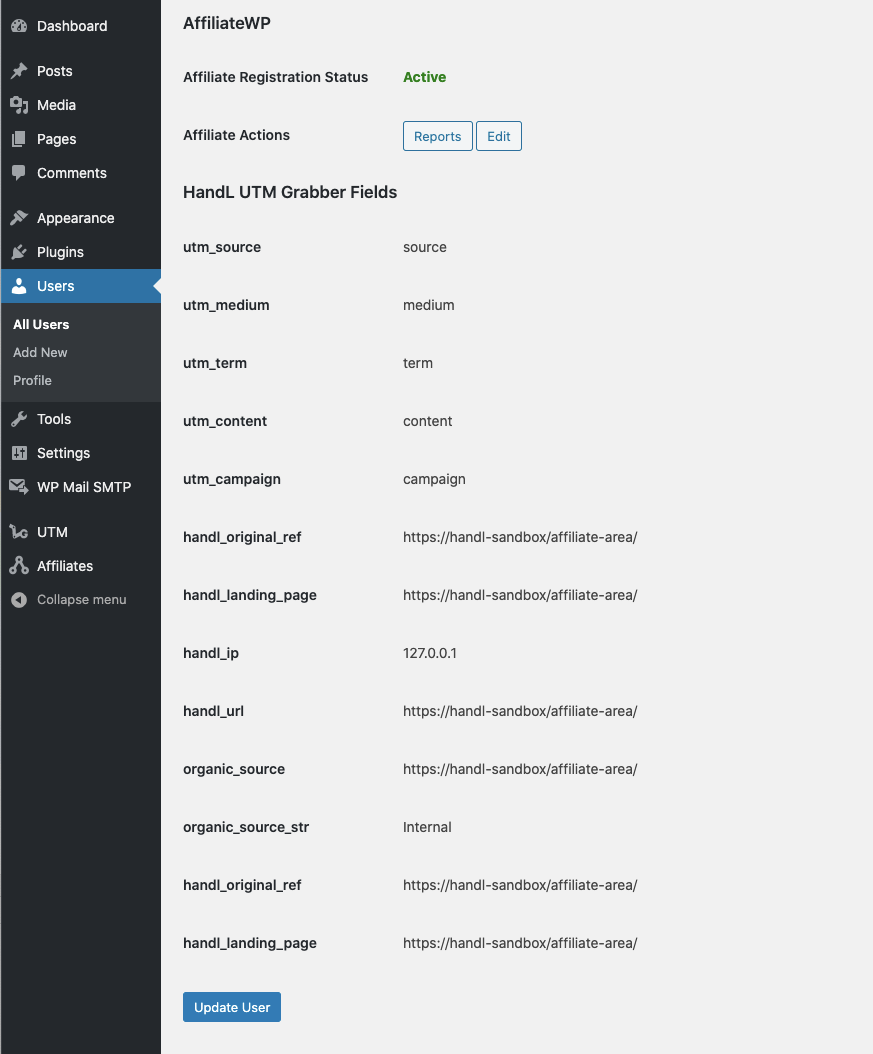Click the UTM plugin icon
The height and width of the screenshot is (1054, 873).
19,532
